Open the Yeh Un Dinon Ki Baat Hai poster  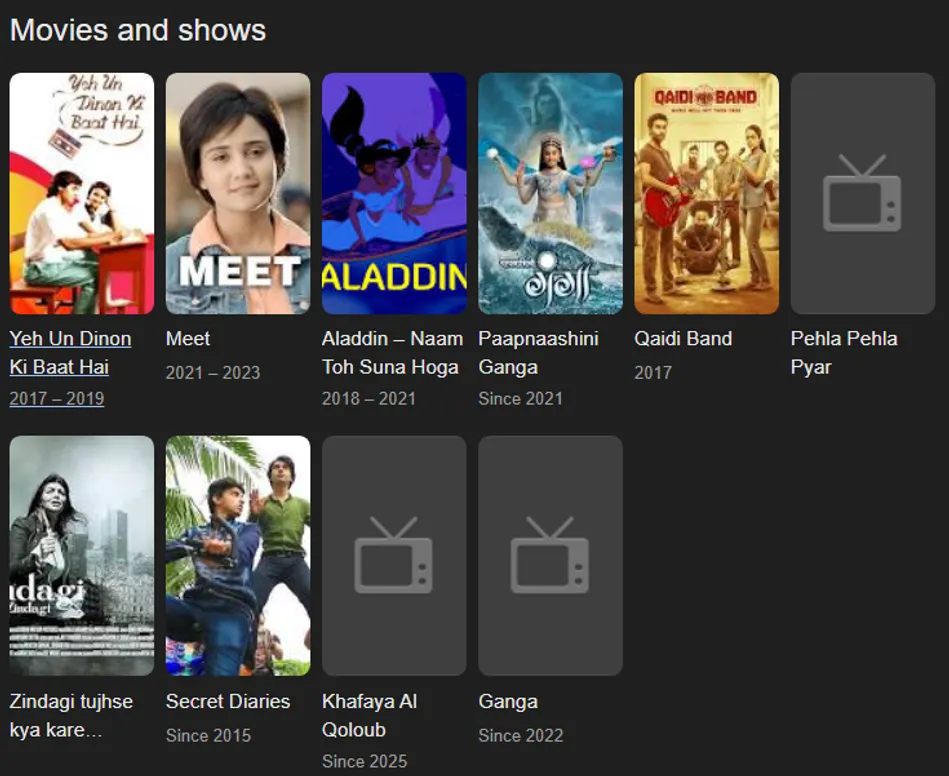click(x=82, y=193)
